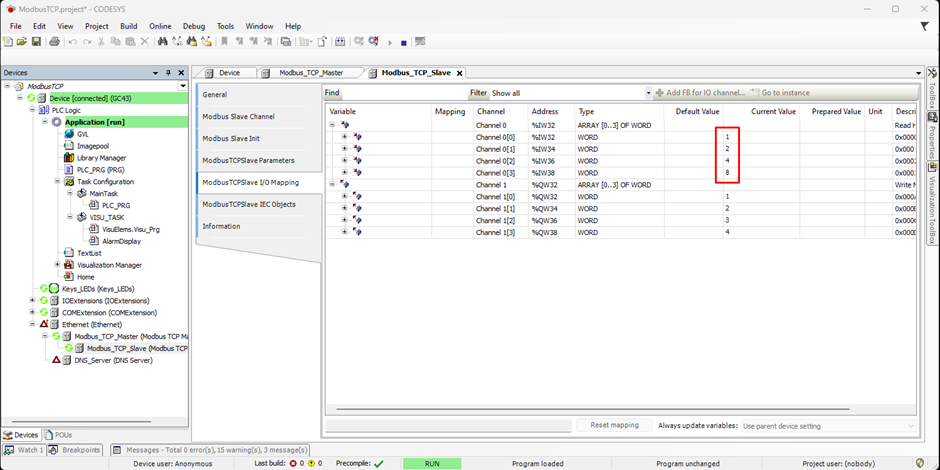Click Add FB for IO channel button
The height and width of the screenshot is (470, 940).
(700, 93)
